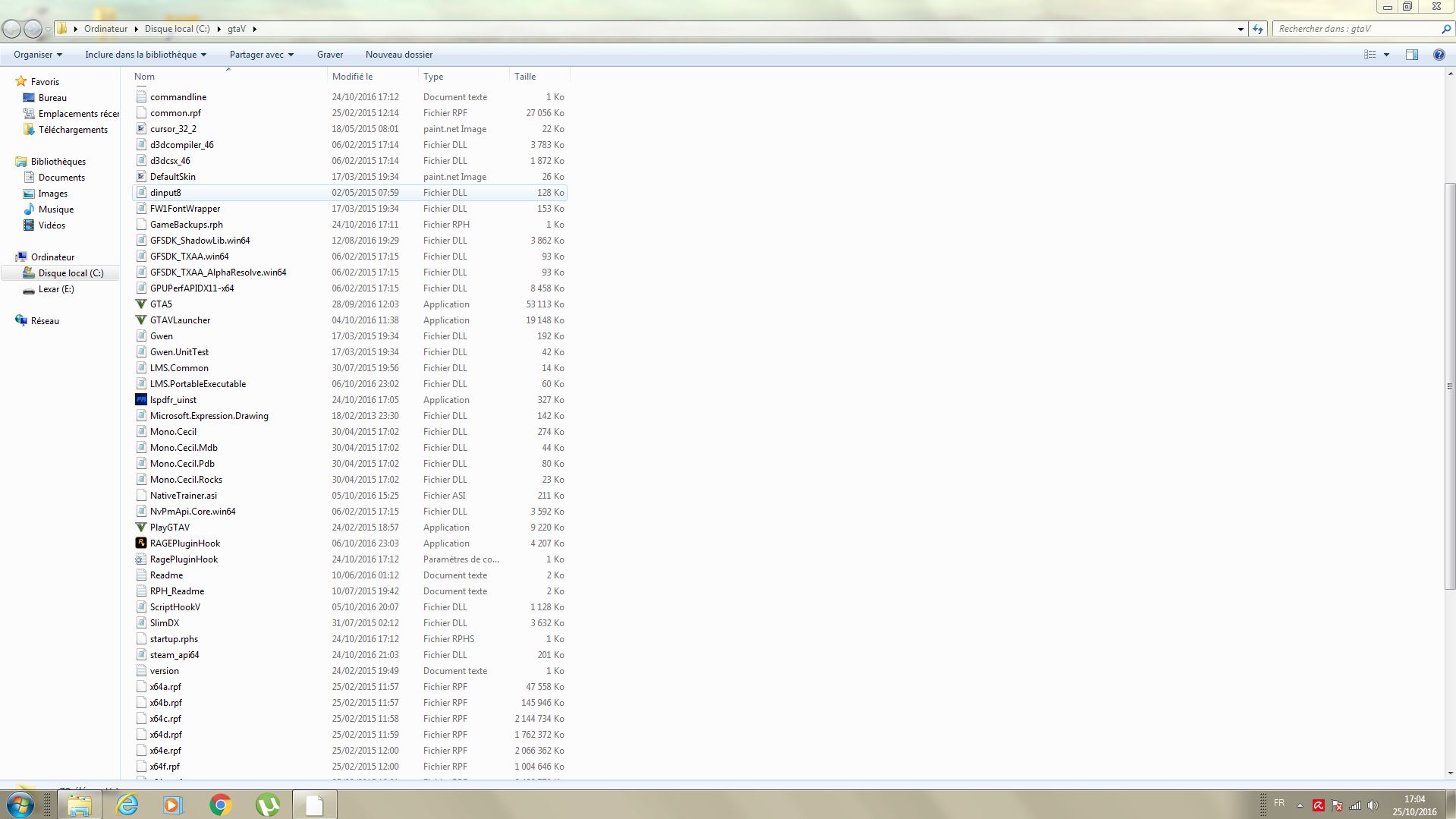Image resolution: width=1456 pixels, height=819 pixels.
Task: Select the x64c.rpf file
Action: pos(349,719)
